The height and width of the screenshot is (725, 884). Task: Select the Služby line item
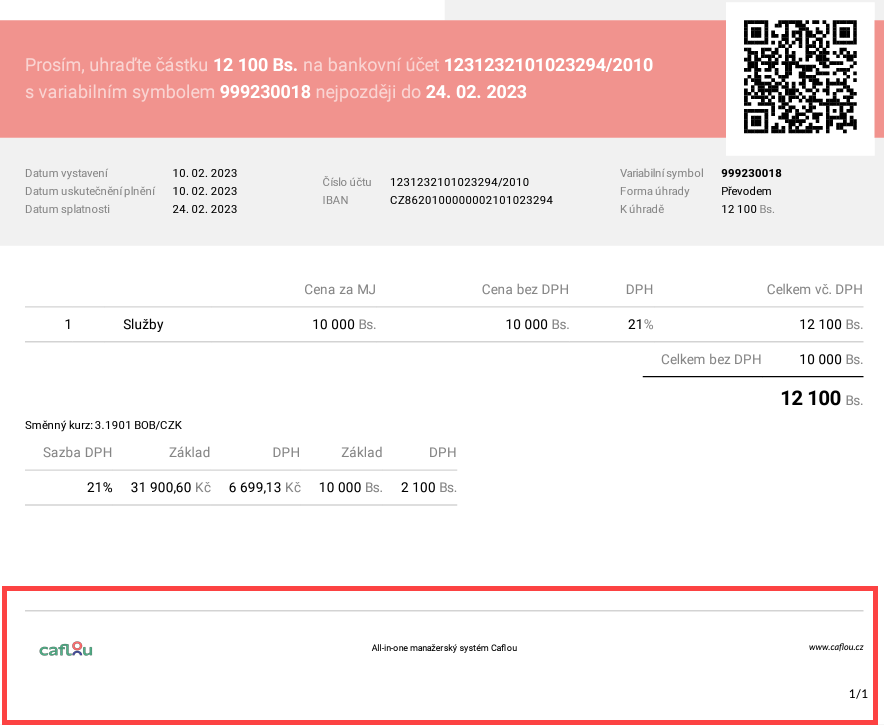click(x=143, y=325)
